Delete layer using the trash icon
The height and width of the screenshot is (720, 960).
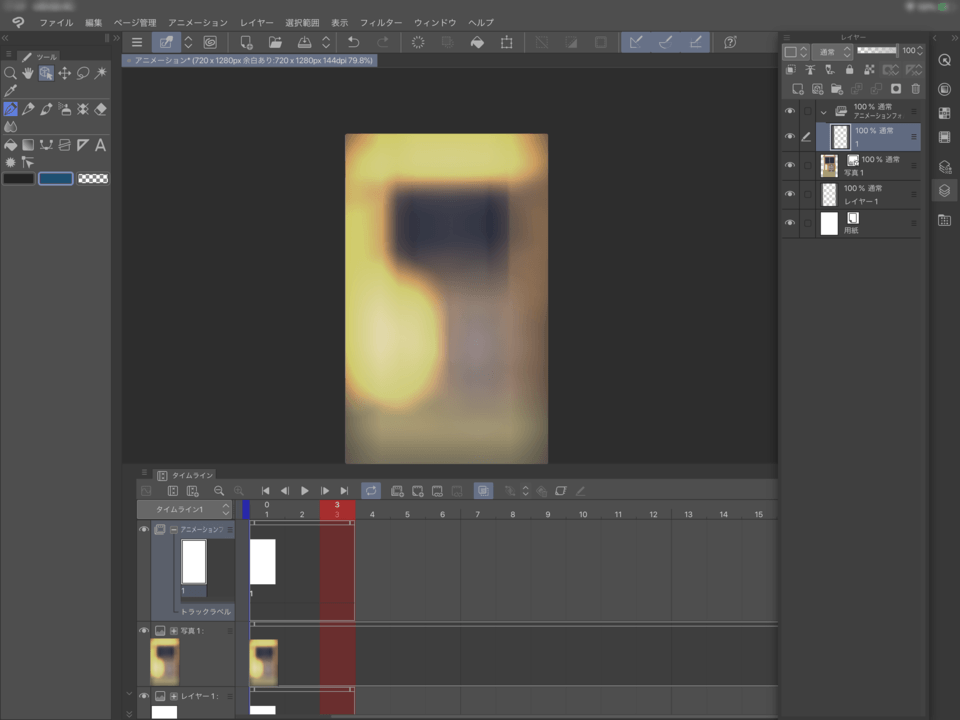click(x=914, y=89)
